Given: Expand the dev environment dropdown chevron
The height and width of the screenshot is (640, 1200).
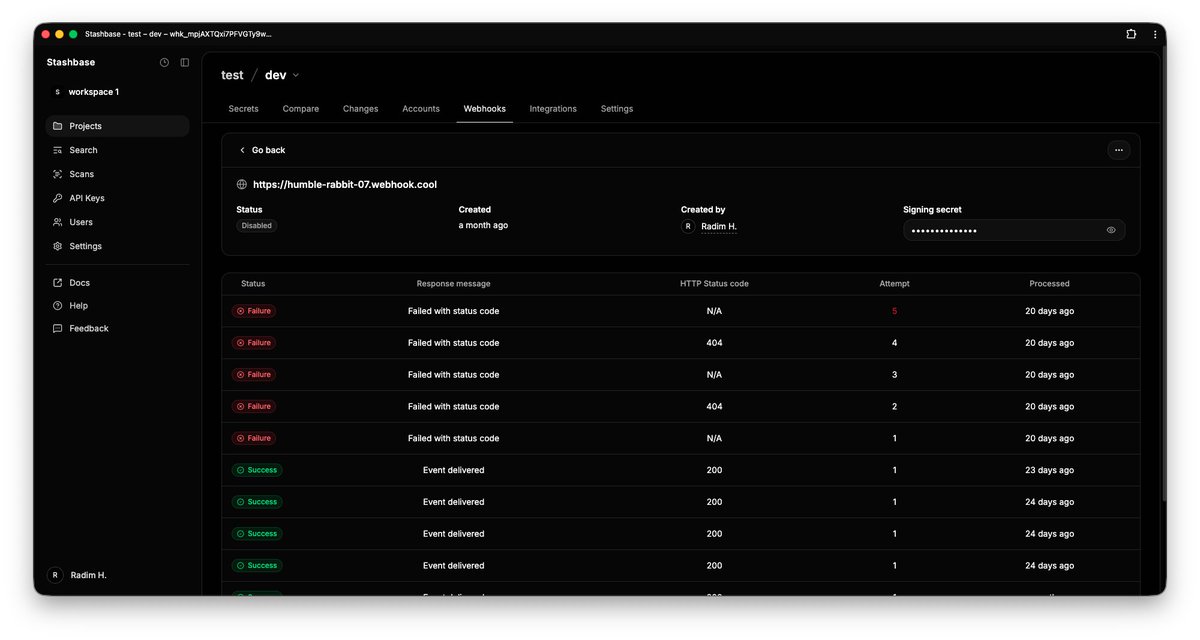Looking at the screenshot, I should point(296,76).
